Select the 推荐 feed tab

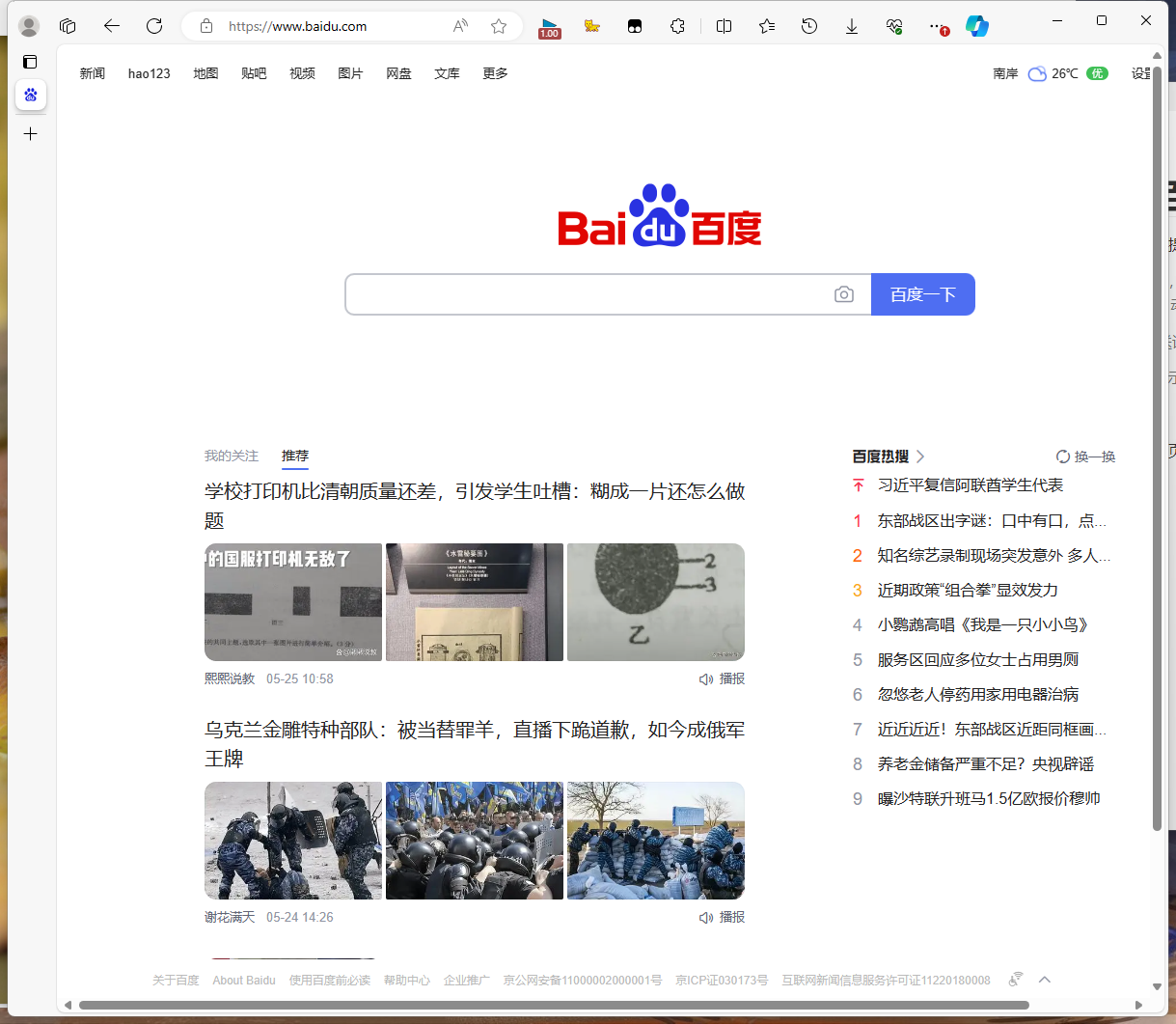tap(295, 456)
